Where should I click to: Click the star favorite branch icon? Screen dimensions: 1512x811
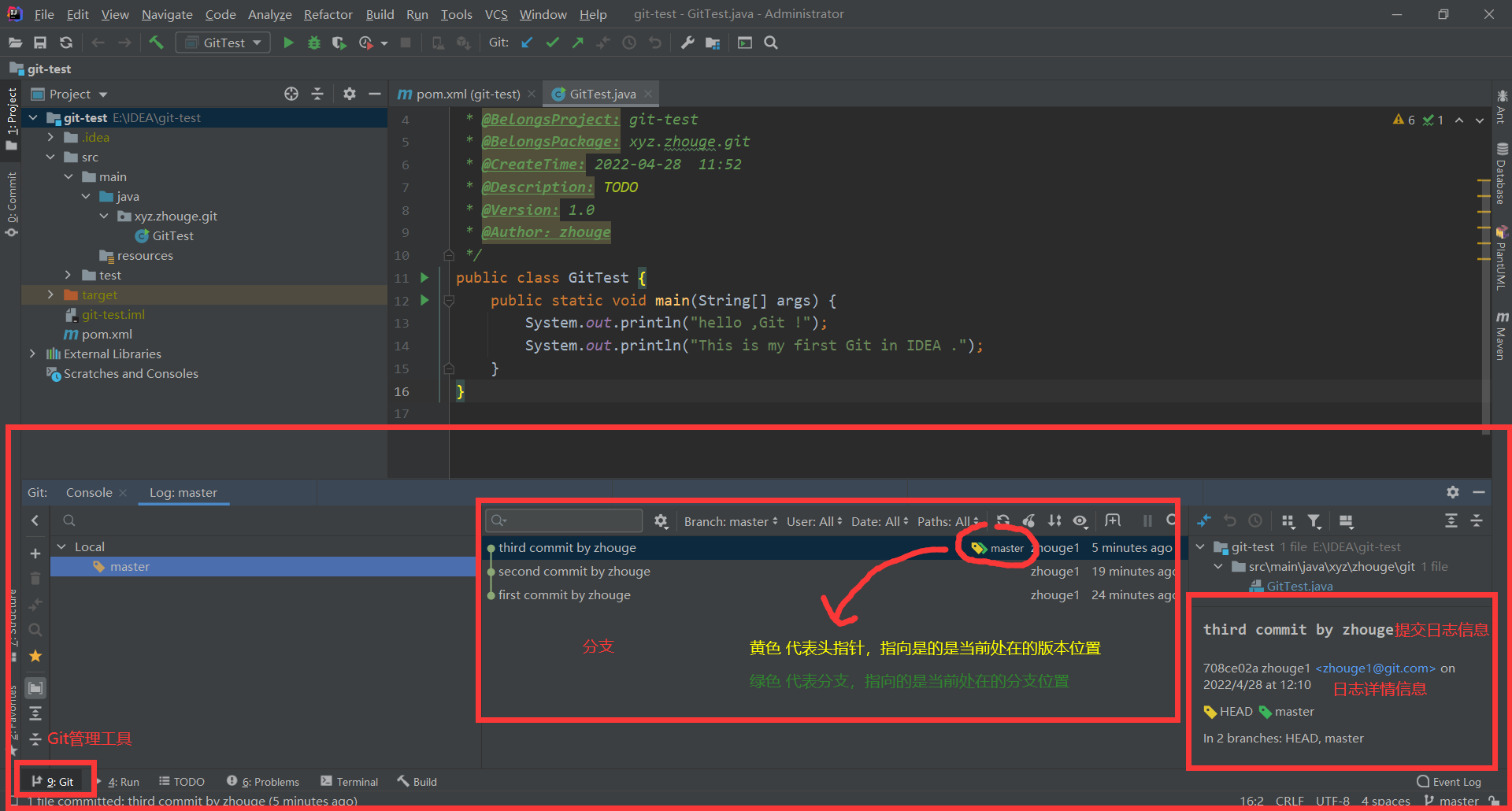(x=35, y=656)
